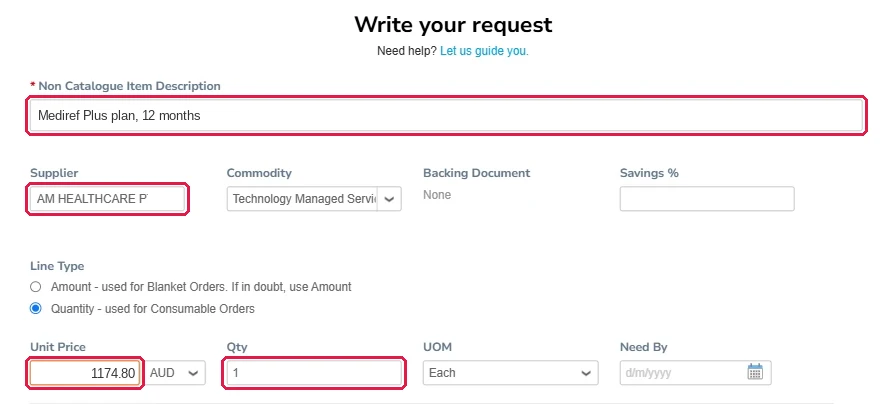Click the Non Catalogue Item Description label
This screenshot has height=404, width=890.
click(x=129, y=86)
